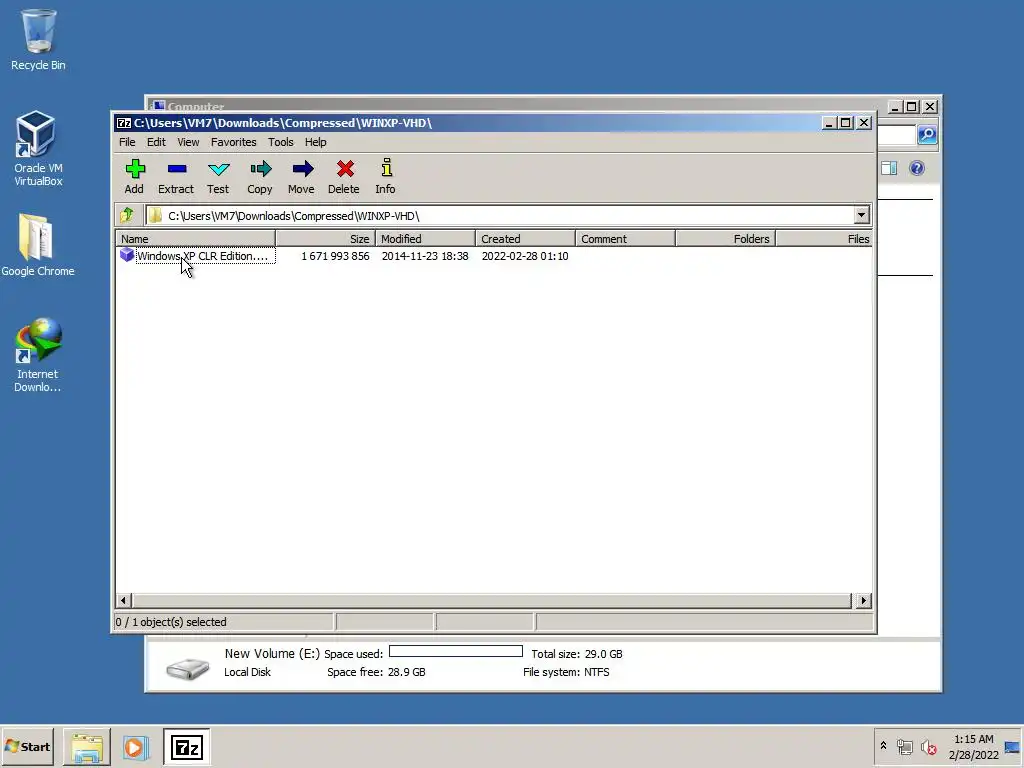Image resolution: width=1024 pixels, height=768 pixels.
Task: Select the Internet Download Manager desktop shortcut
Action: click(x=37, y=355)
